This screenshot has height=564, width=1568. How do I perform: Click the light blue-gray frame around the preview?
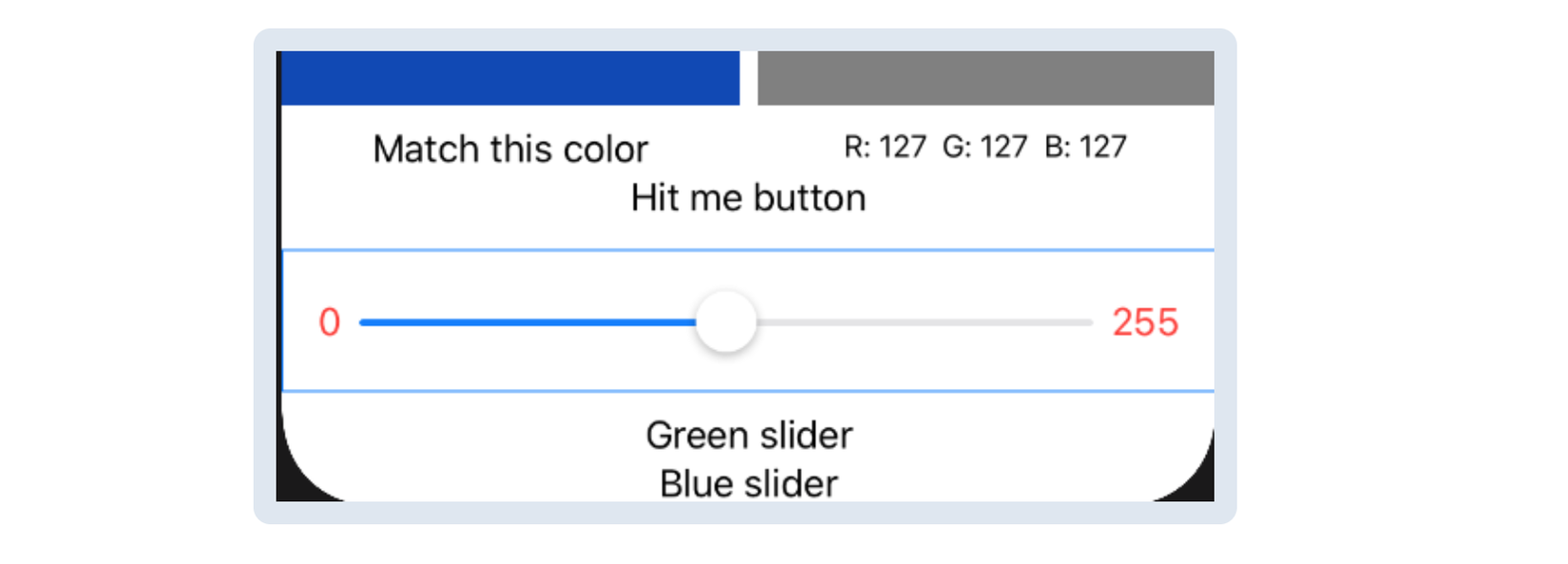(264, 276)
